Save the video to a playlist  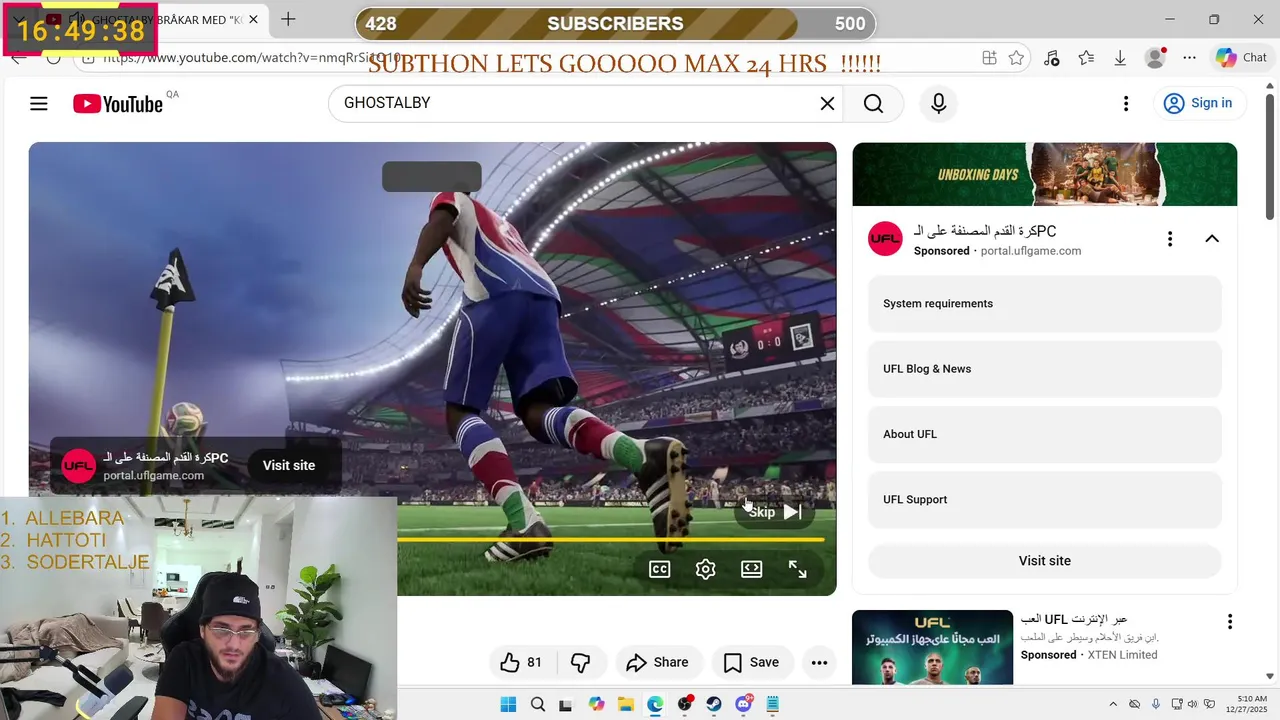[752, 662]
